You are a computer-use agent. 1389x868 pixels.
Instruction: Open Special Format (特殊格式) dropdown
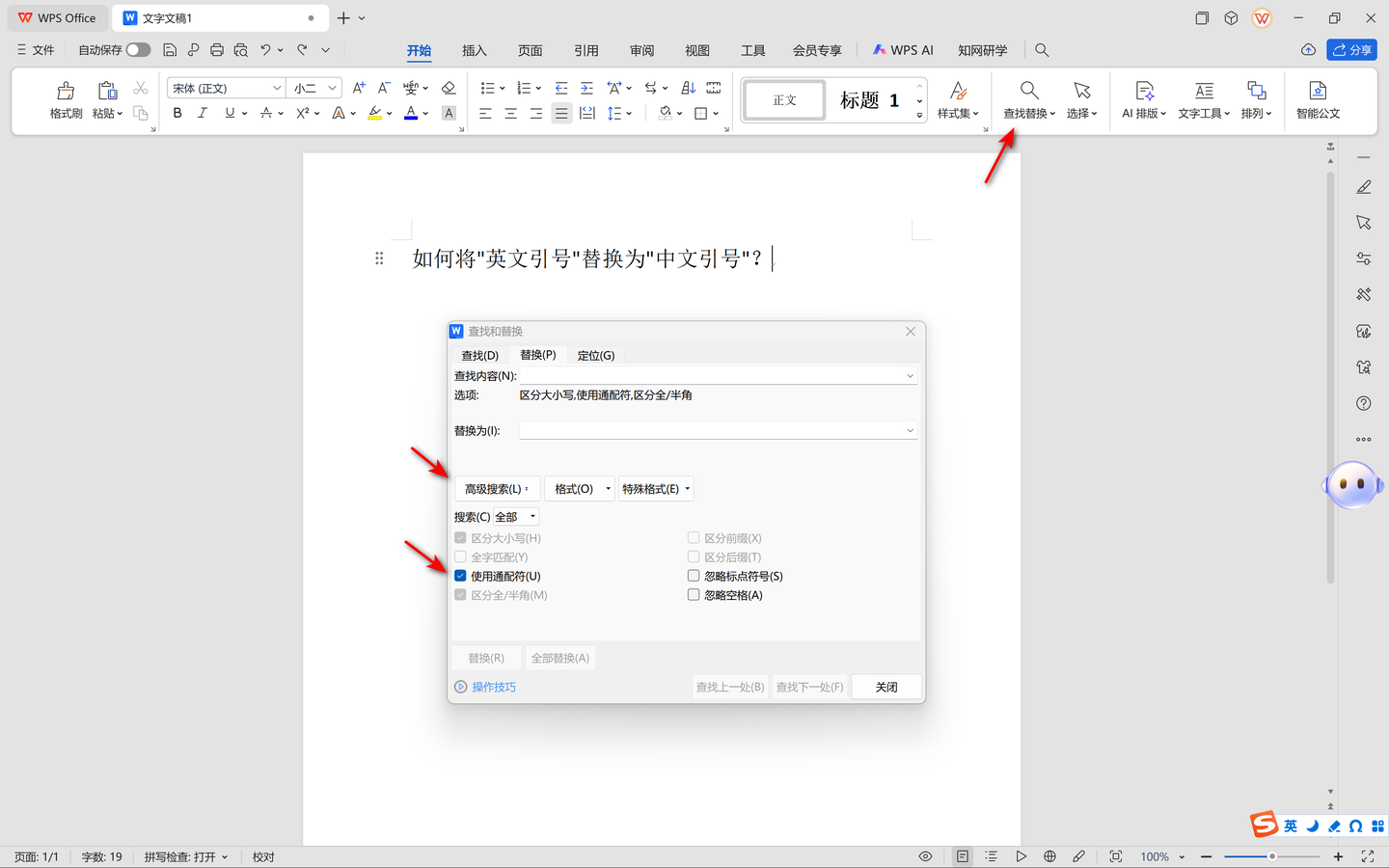(x=656, y=489)
